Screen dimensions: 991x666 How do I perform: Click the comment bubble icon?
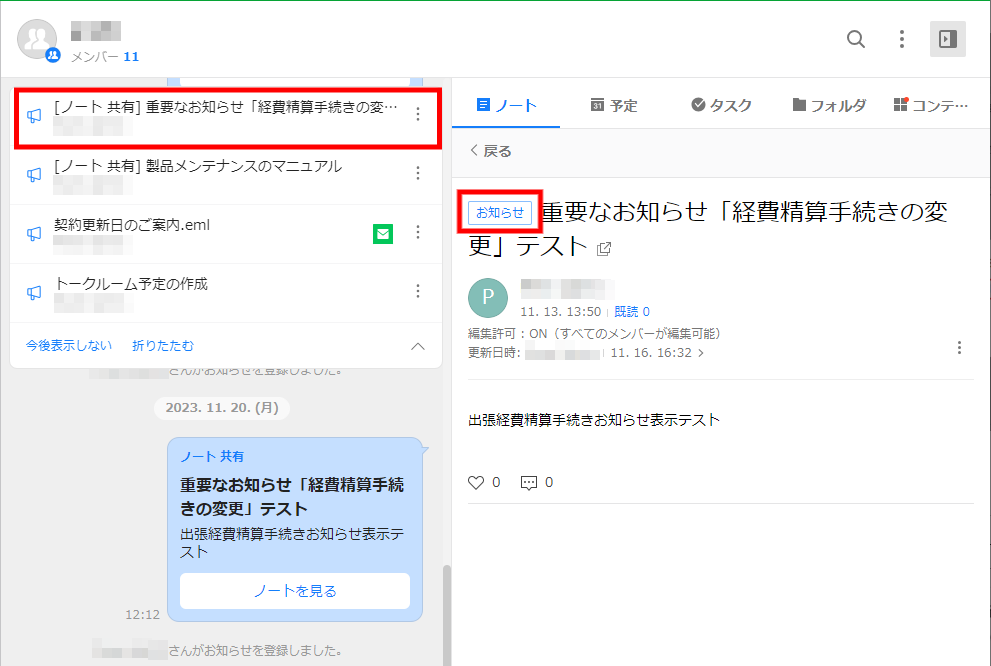pyautogui.click(x=529, y=482)
